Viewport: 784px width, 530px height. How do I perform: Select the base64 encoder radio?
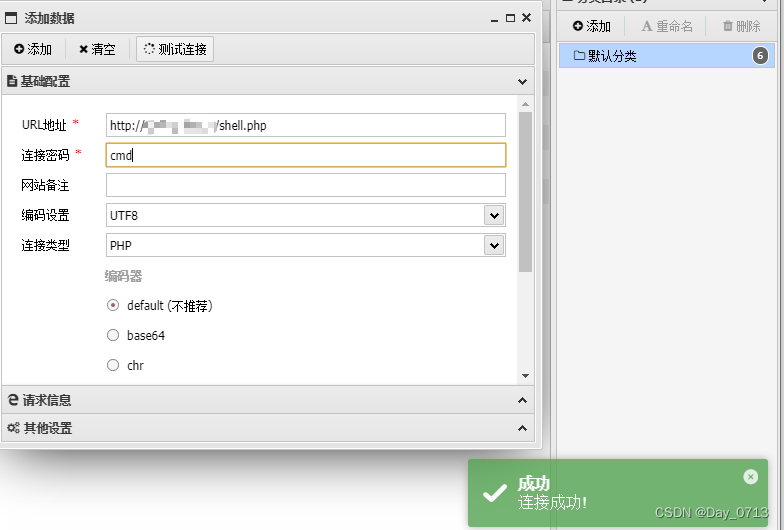pyautogui.click(x=113, y=335)
